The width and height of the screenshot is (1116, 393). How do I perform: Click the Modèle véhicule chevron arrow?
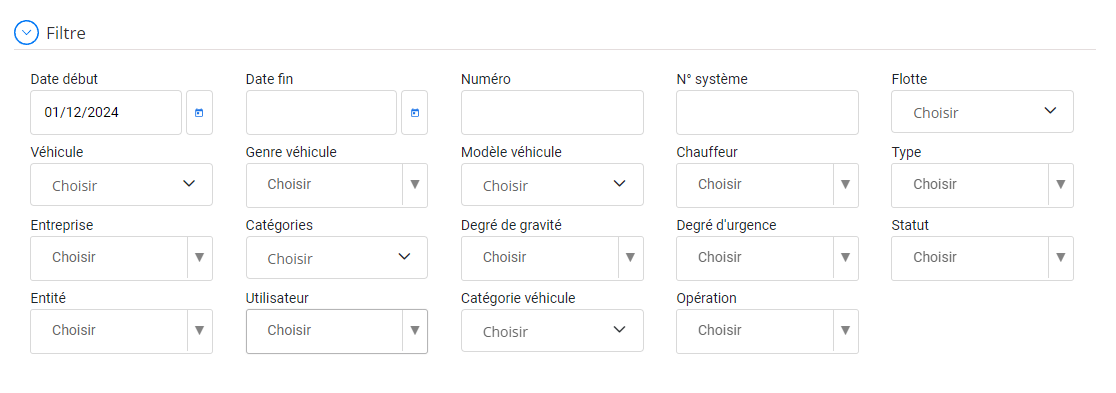coord(619,184)
